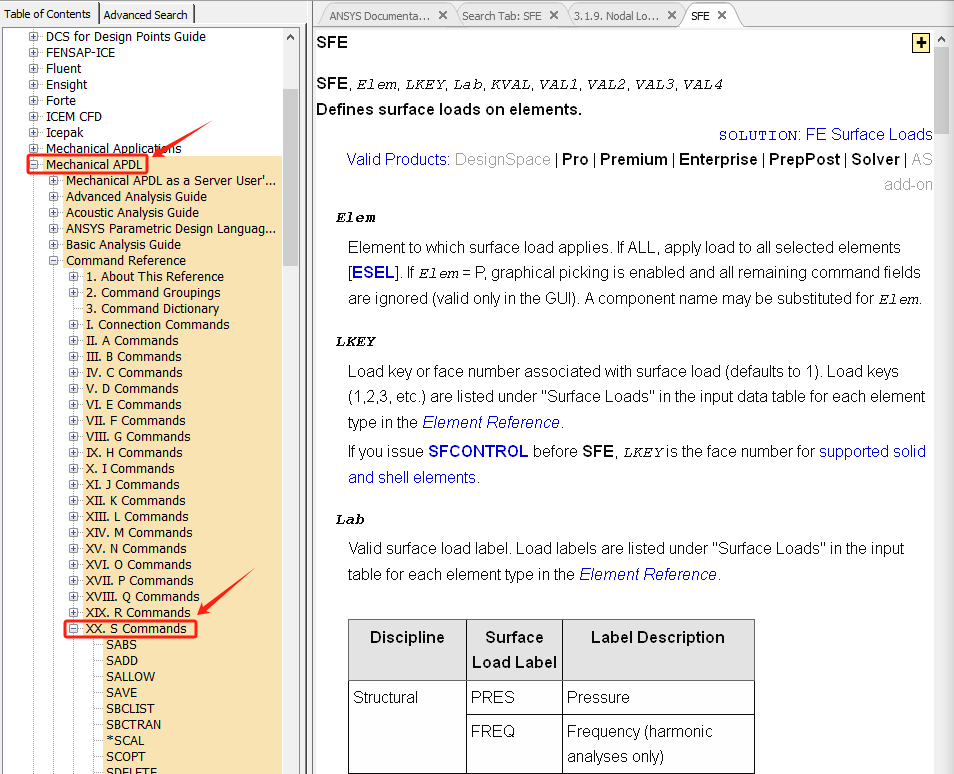Collapse the Command Reference node
Screen dimensions: 954x774
pos(54,260)
